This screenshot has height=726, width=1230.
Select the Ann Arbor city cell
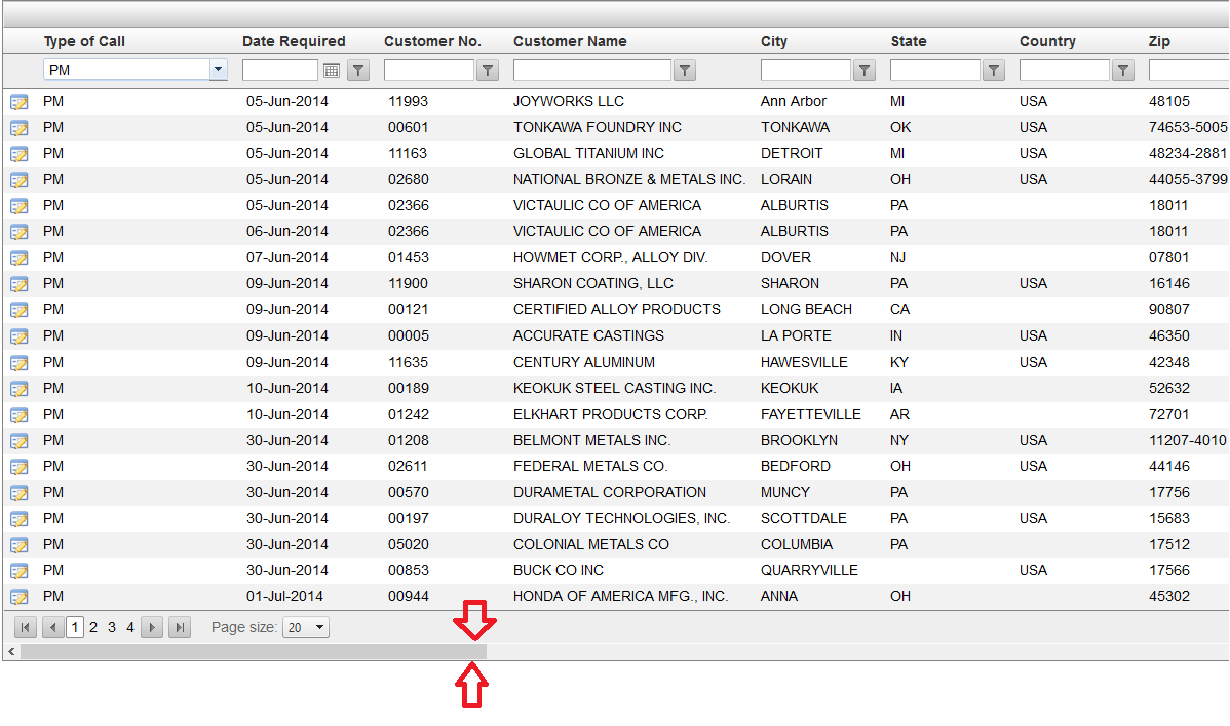(794, 101)
